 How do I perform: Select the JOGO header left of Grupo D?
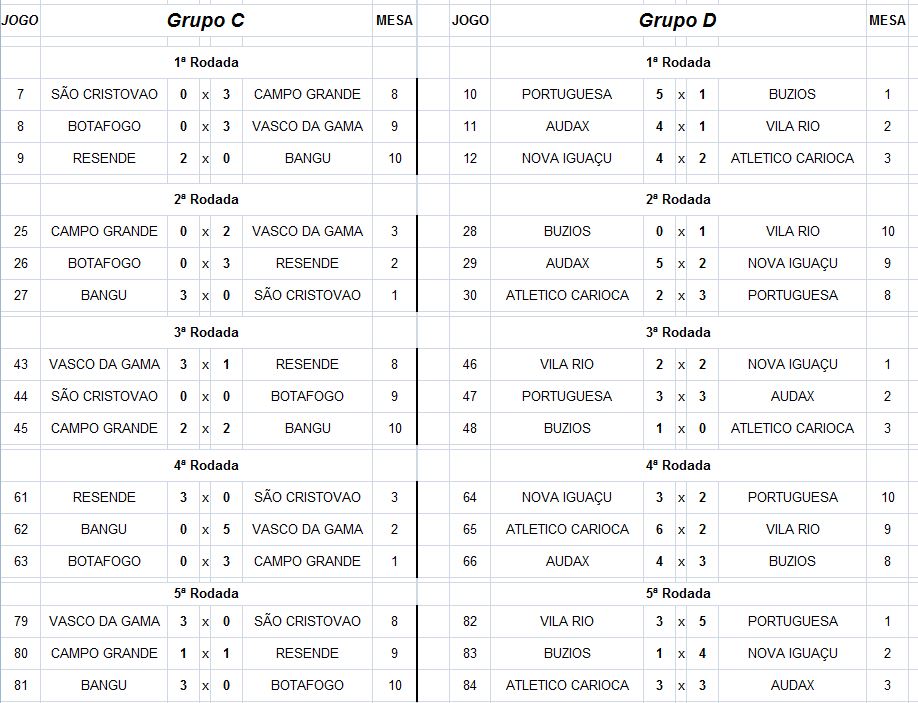470,20
